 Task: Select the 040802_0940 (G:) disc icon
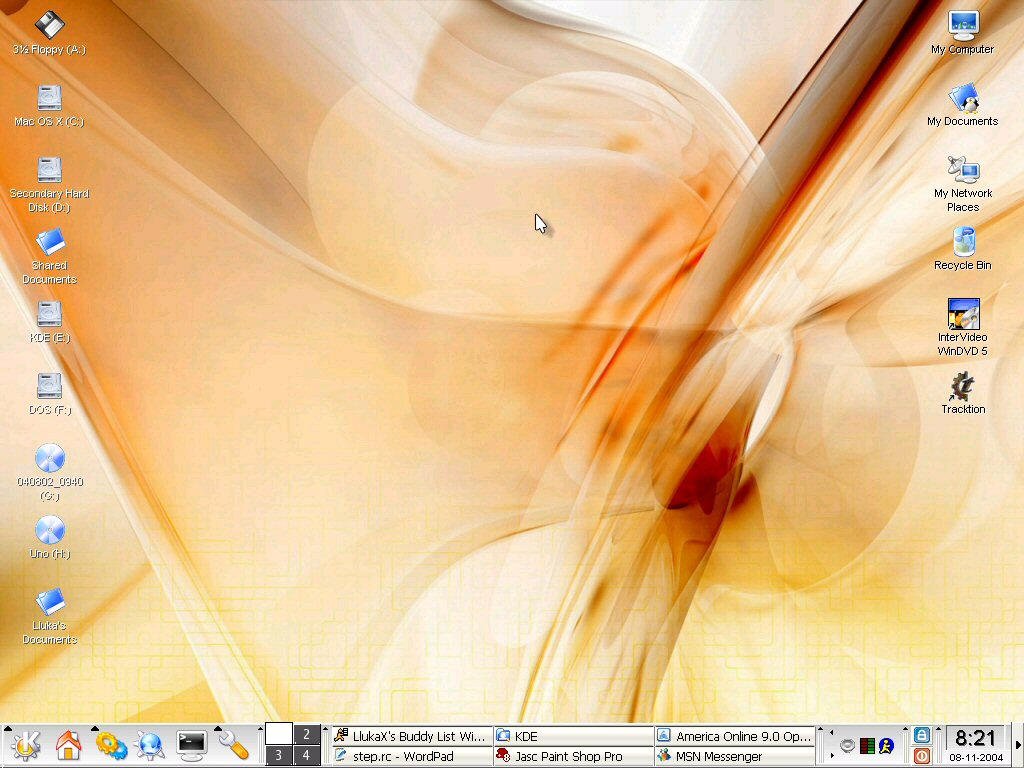pos(50,458)
